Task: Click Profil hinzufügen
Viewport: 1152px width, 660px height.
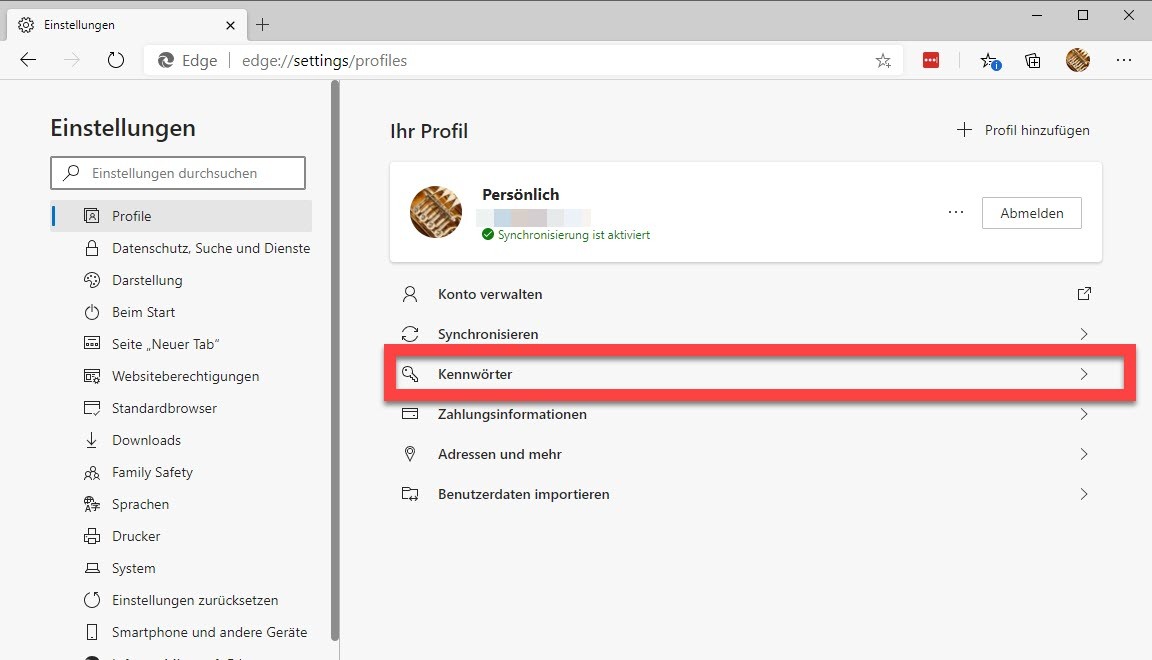Action: [1024, 130]
